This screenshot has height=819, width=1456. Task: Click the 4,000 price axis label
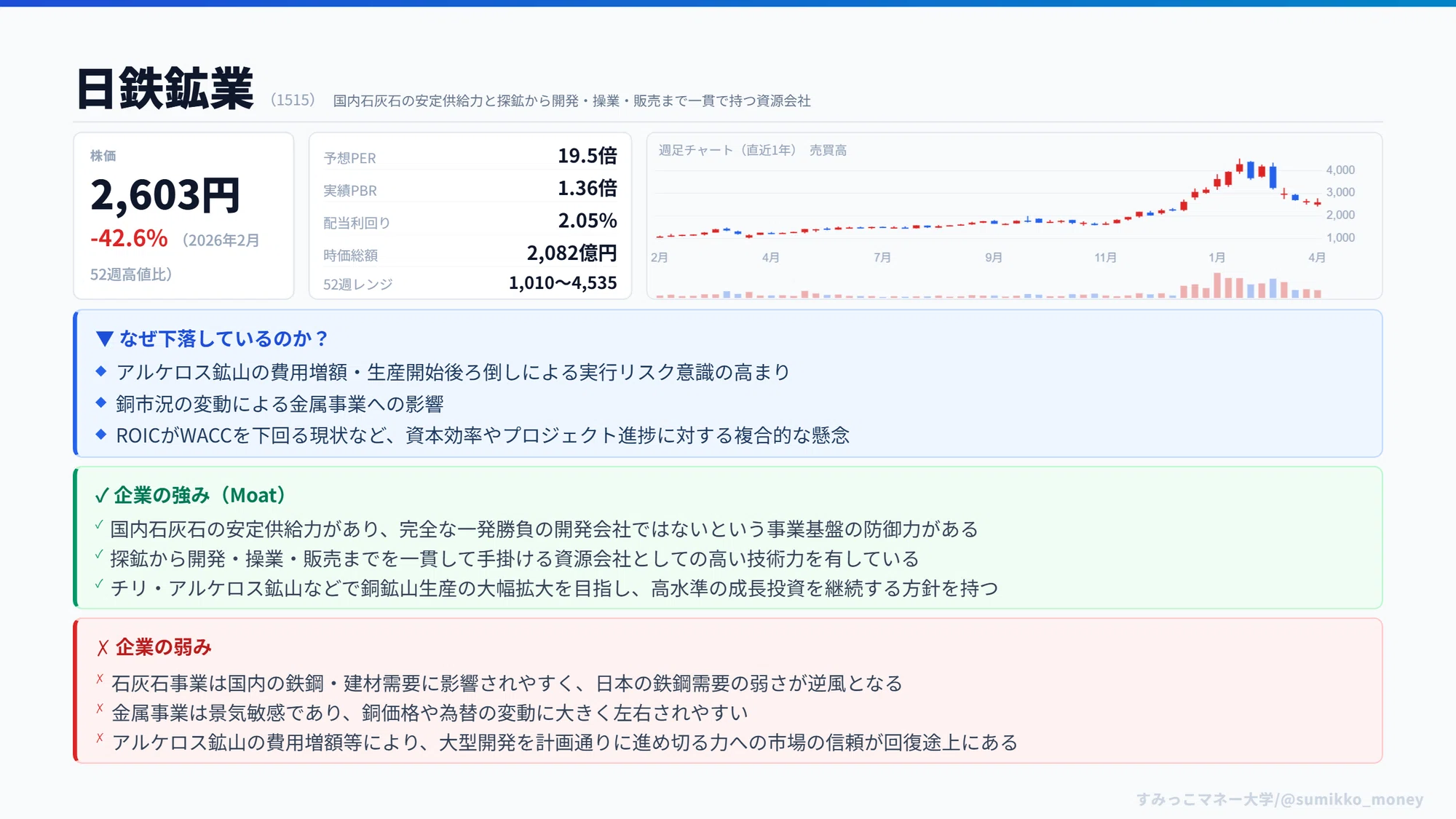(x=1340, y=170)
